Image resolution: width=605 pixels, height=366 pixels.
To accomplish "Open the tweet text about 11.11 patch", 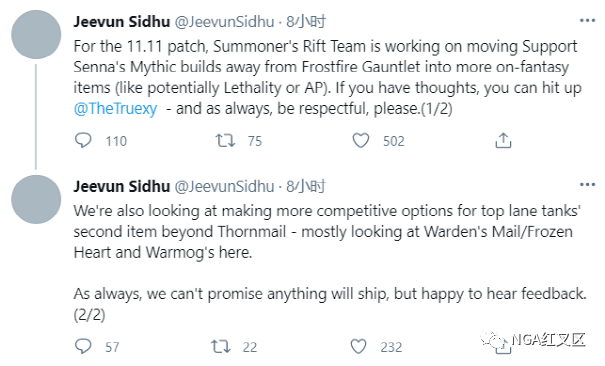I will (328, 78).
